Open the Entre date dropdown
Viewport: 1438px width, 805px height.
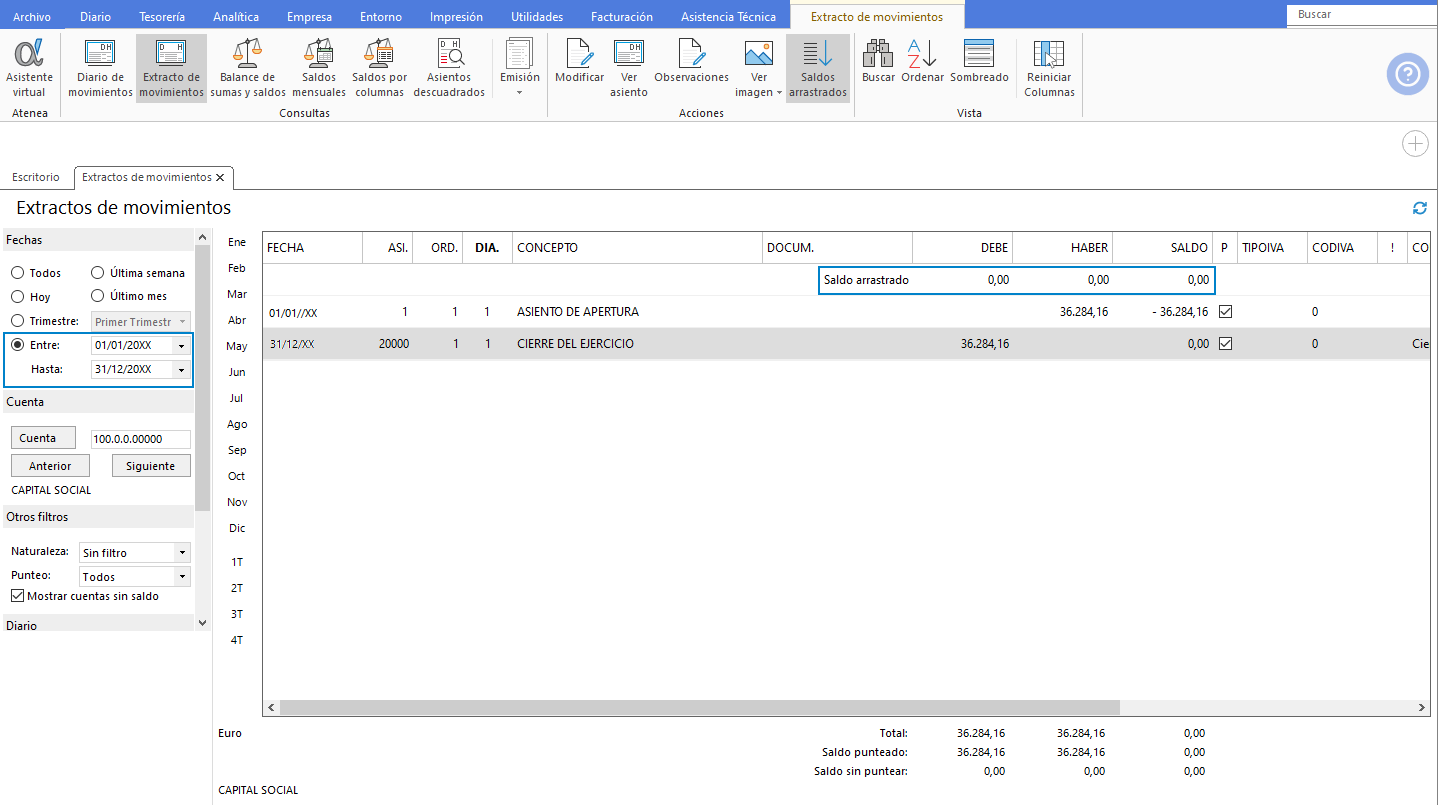coord(181,345)
